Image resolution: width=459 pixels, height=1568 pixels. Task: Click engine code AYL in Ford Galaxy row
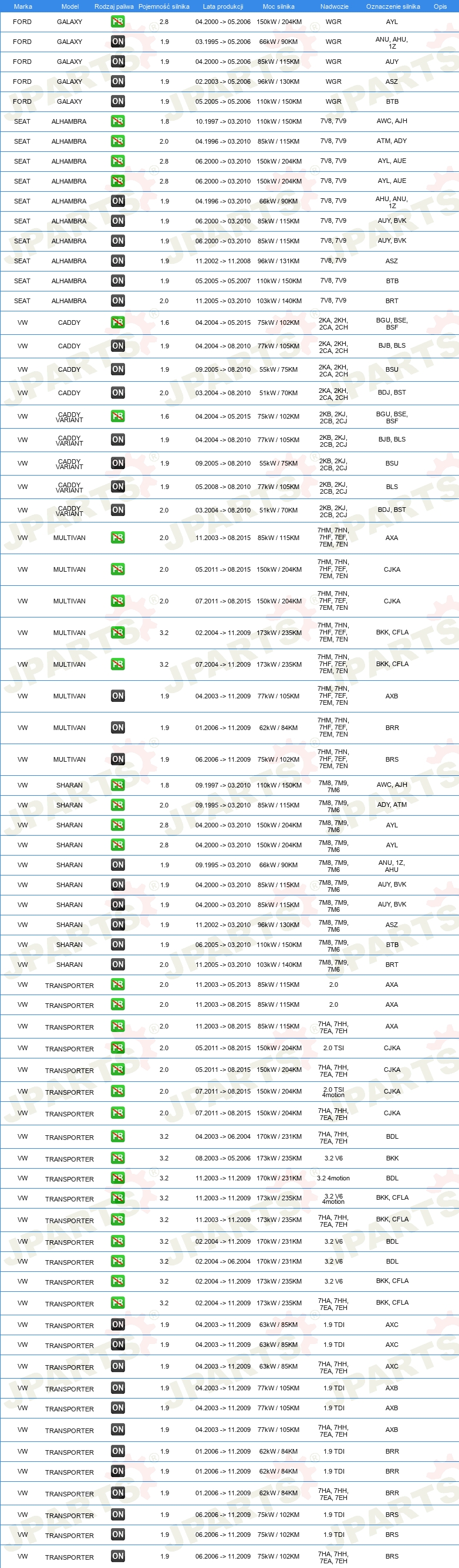click(x=392, y=21)
